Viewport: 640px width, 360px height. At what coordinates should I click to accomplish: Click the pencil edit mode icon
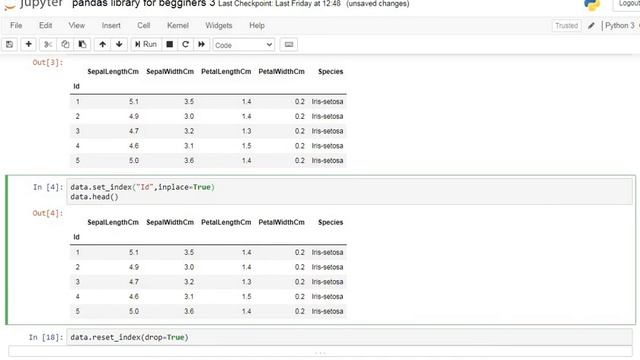pos(591,25)
